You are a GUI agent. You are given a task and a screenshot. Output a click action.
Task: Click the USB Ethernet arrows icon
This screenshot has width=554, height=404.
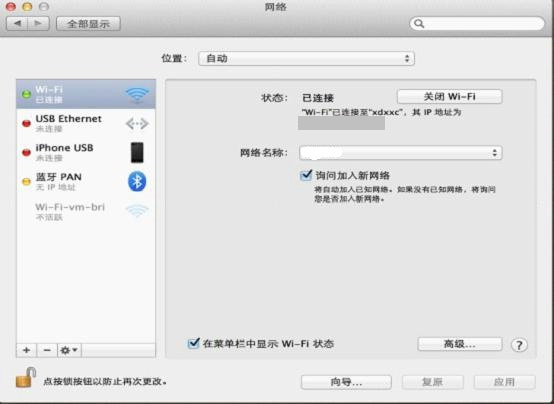[x=137, y=124]
